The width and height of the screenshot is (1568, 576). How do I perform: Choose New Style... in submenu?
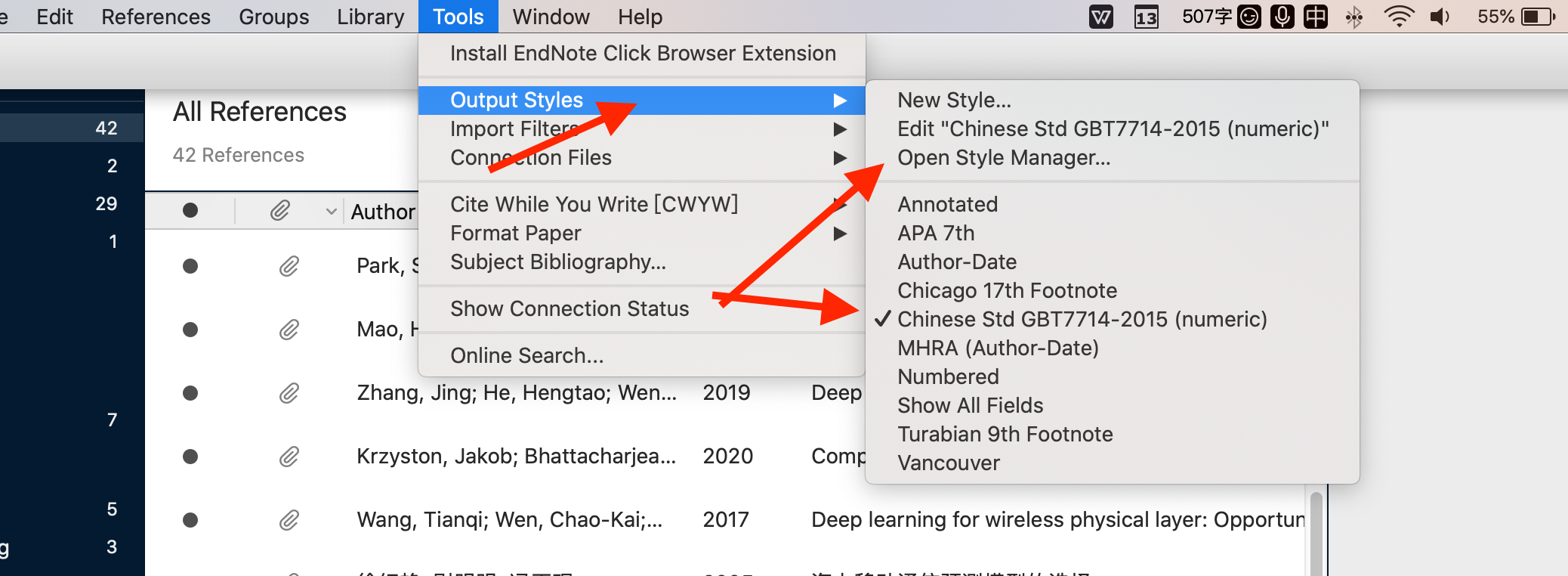[x=1112, y=100]
